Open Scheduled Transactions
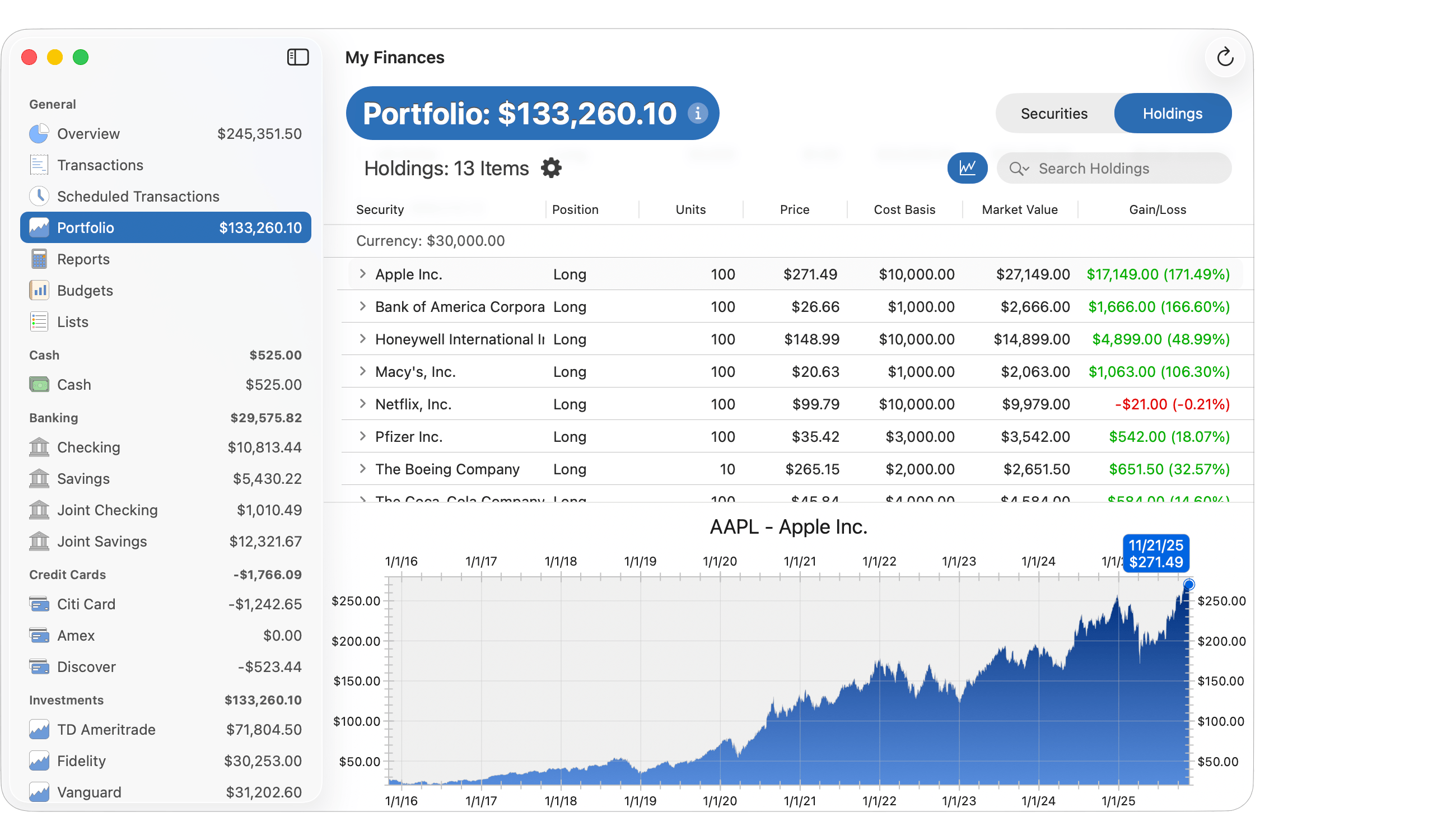The image size is (1456, 840). coord(138,196)
